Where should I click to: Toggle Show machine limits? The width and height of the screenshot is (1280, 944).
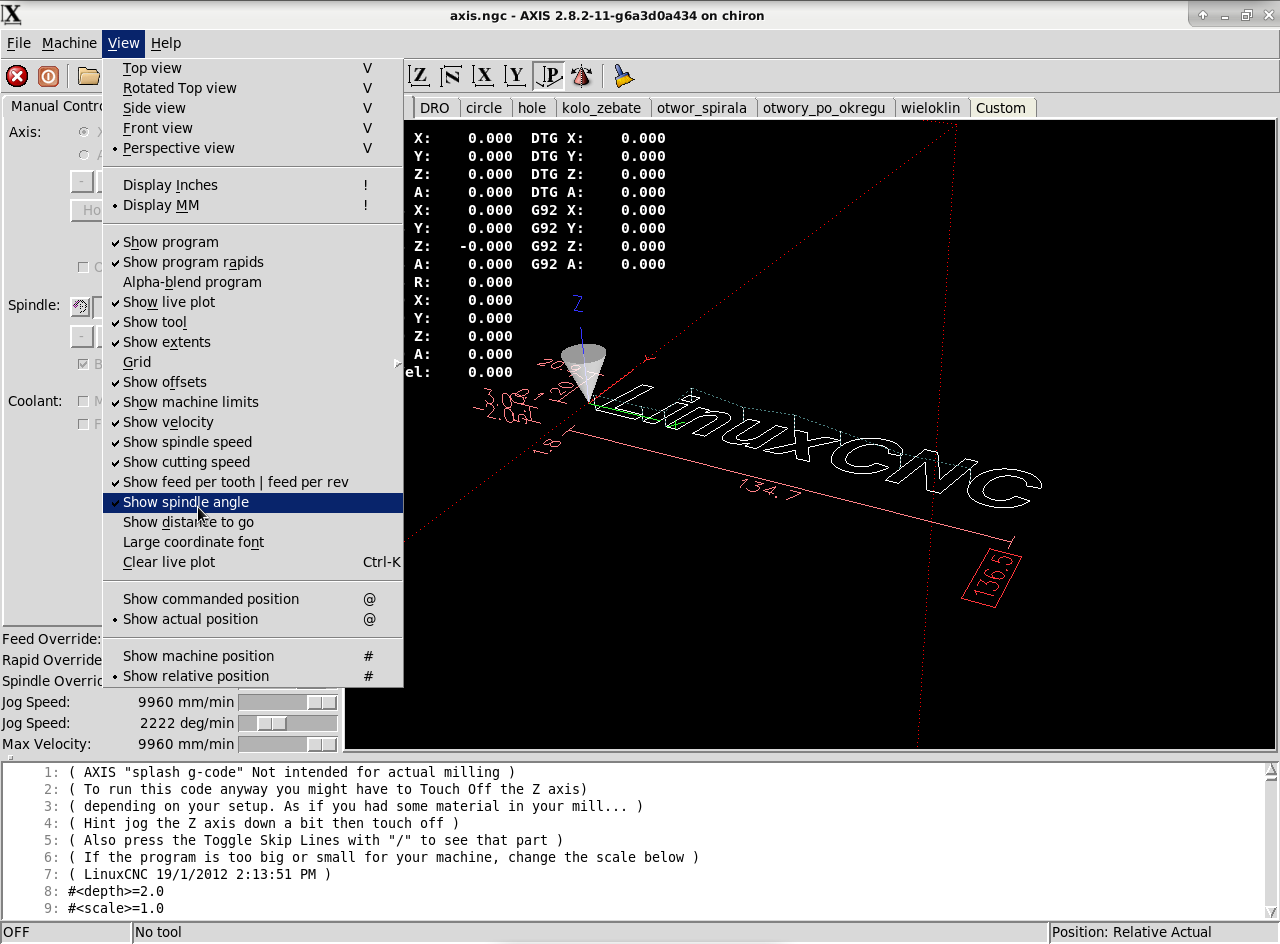click(x=253, y=402)
